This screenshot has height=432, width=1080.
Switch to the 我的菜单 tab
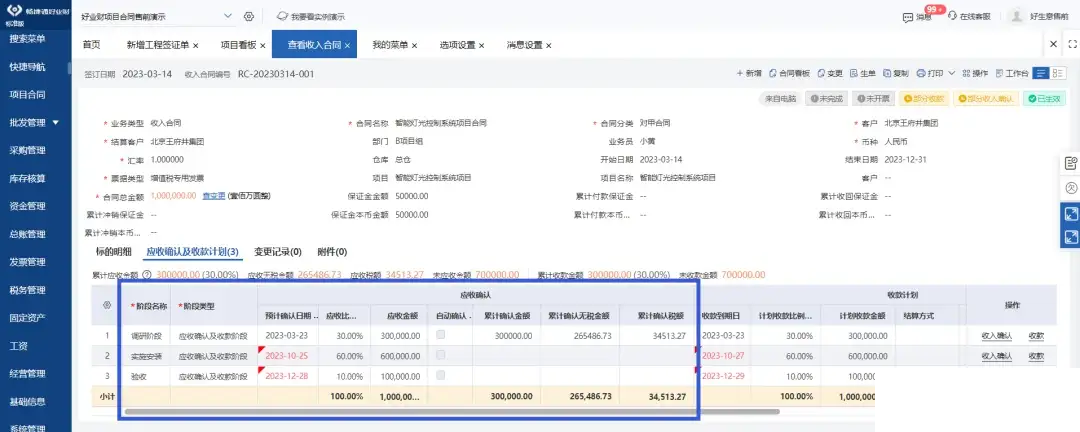[x=391, y=45]
